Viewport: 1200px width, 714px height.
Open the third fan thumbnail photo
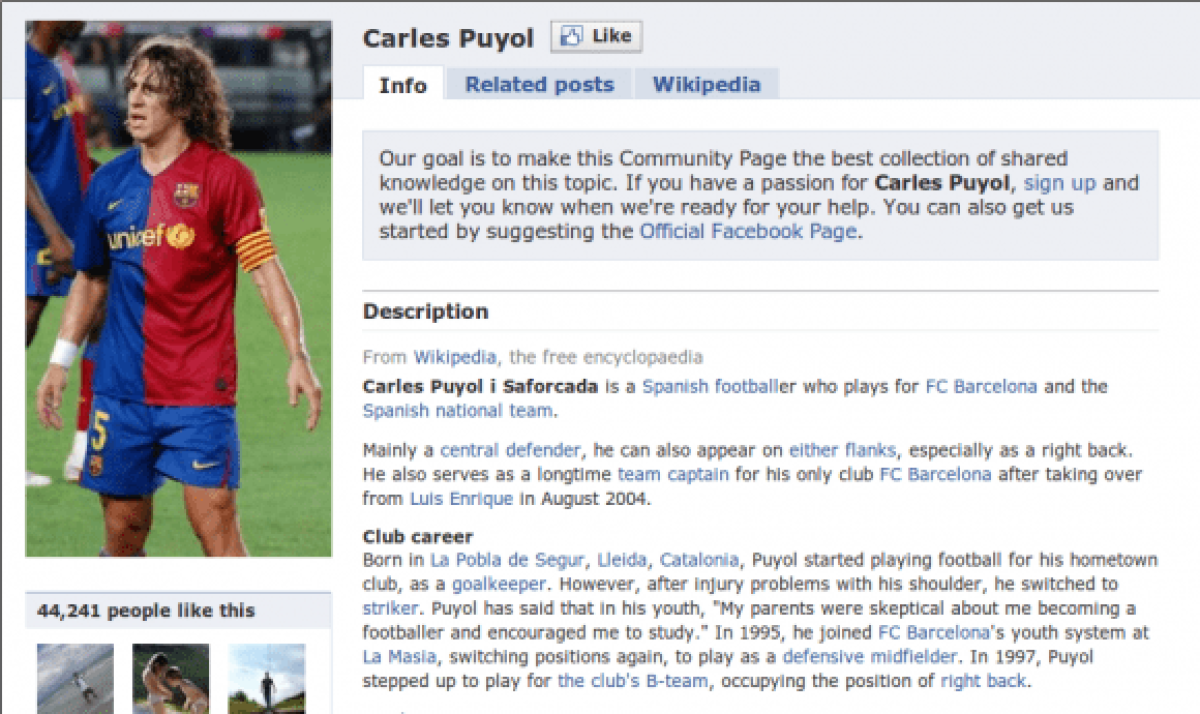267,678
